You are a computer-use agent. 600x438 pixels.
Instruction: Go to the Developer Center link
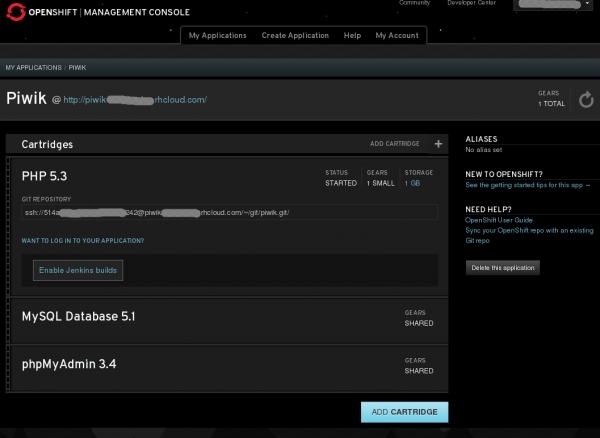click(471, 3)
